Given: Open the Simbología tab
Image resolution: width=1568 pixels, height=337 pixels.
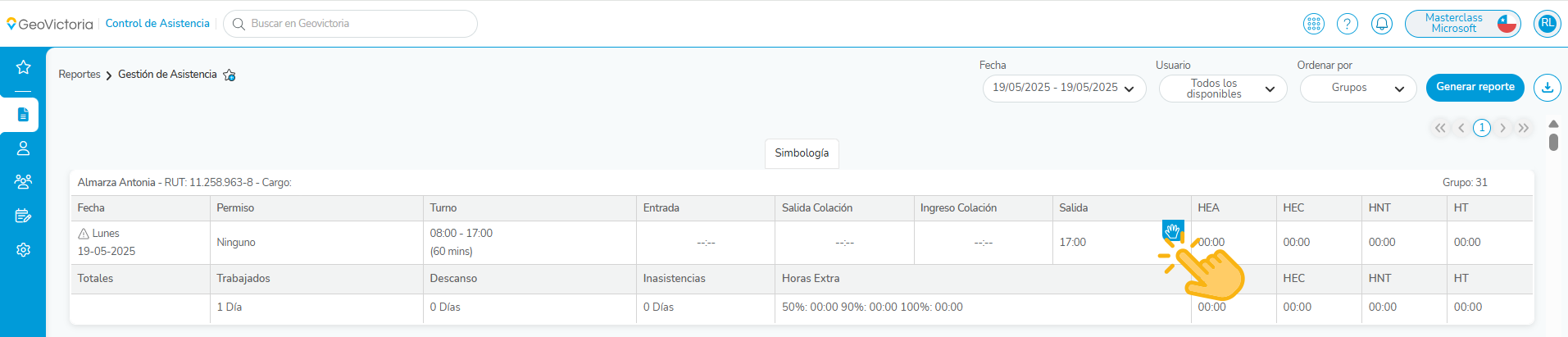Looking at the screenshot, I should (802, 153).
